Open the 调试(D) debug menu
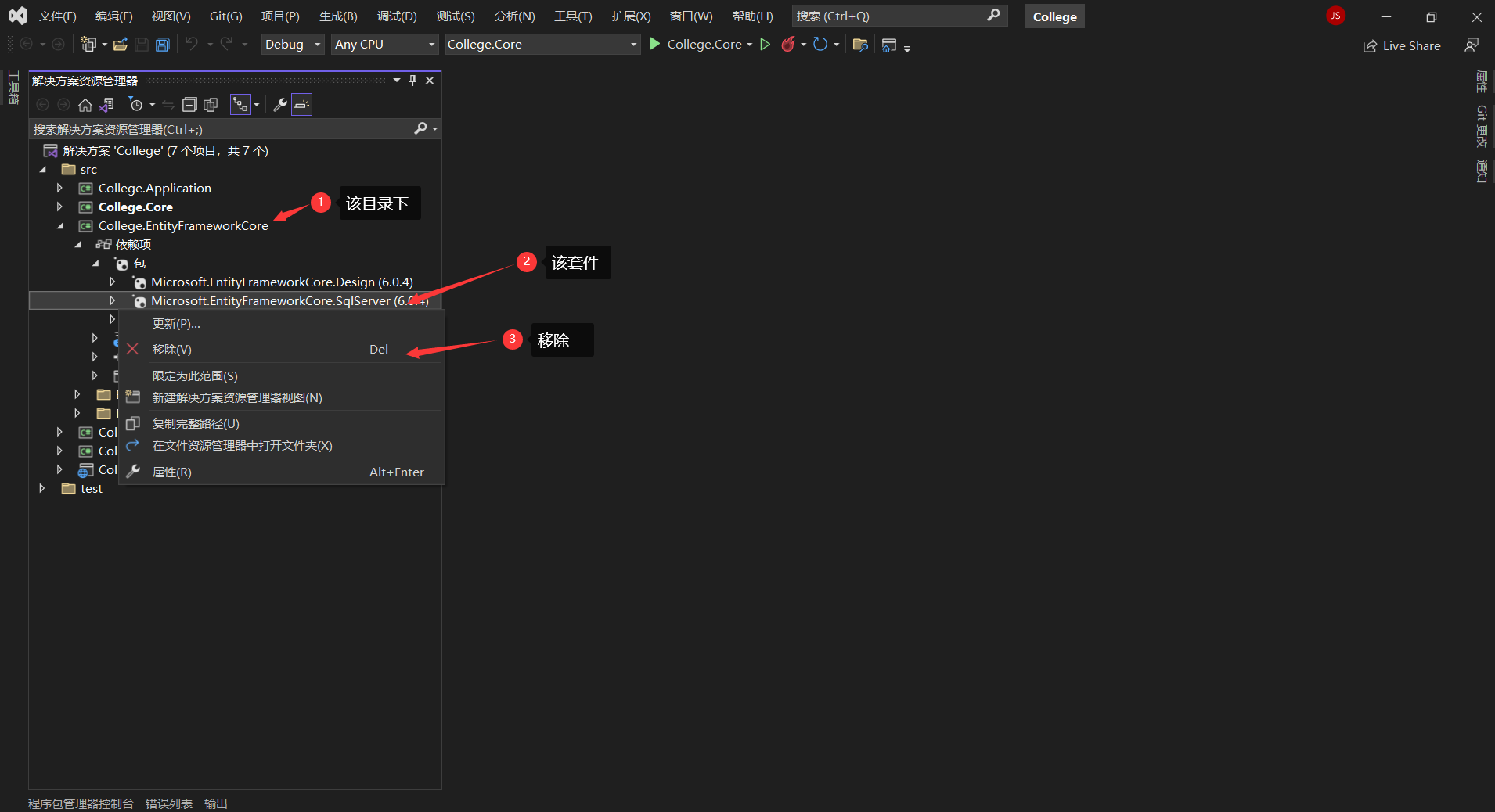This screenshot has height=812, width=1495. [x=397, y=16]
